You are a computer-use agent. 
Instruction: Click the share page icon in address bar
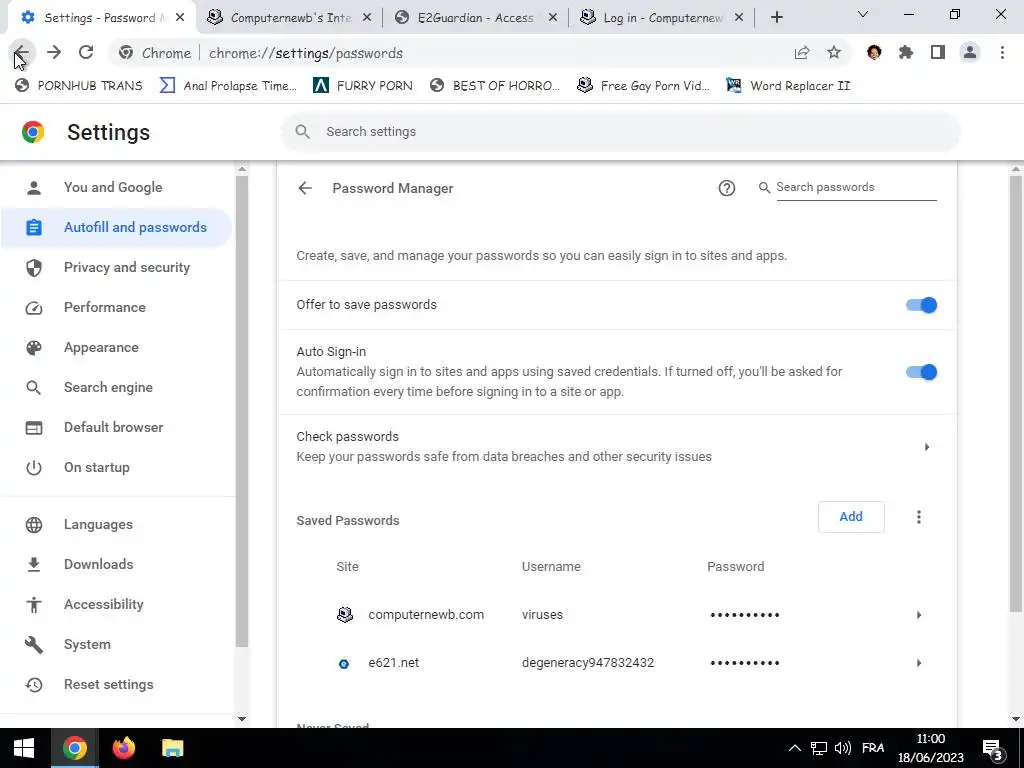click(801, 53)
